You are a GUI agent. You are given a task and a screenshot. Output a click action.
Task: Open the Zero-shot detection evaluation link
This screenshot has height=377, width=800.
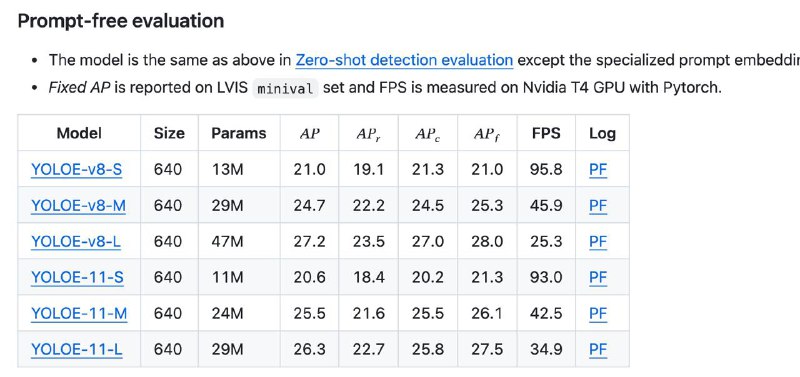(404, 60)
